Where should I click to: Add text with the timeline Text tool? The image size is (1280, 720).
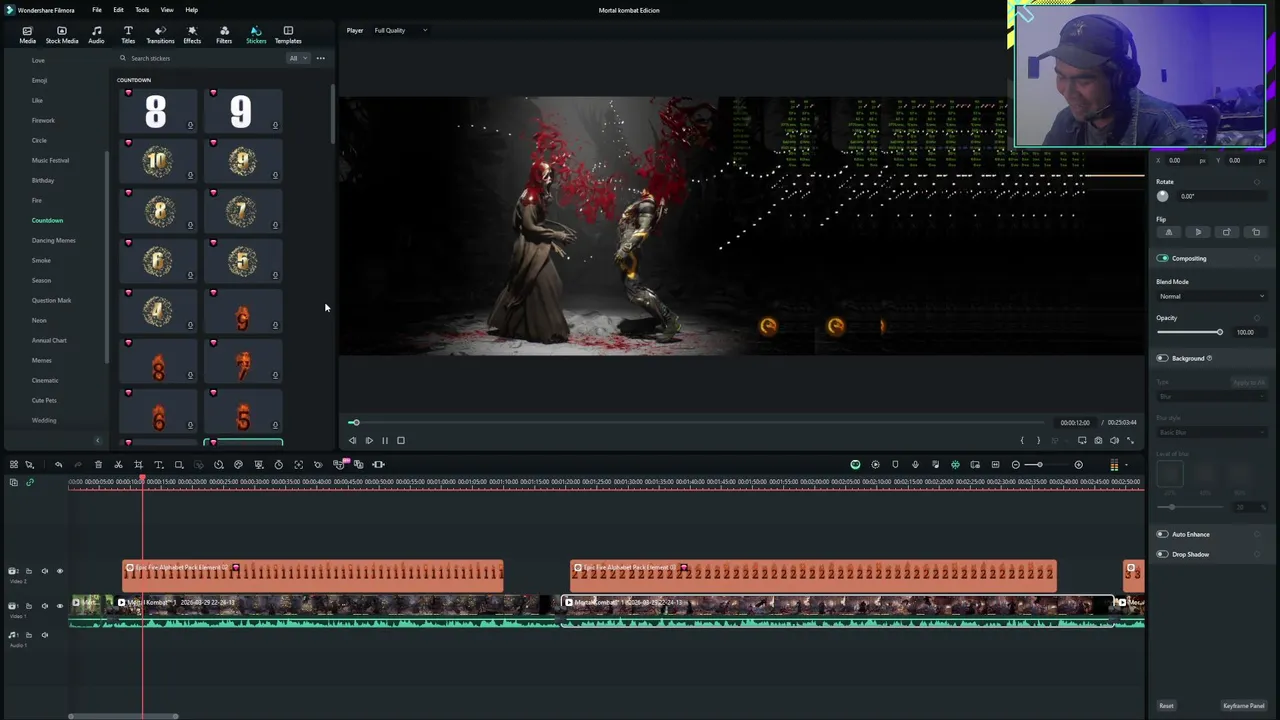point(158,465)
